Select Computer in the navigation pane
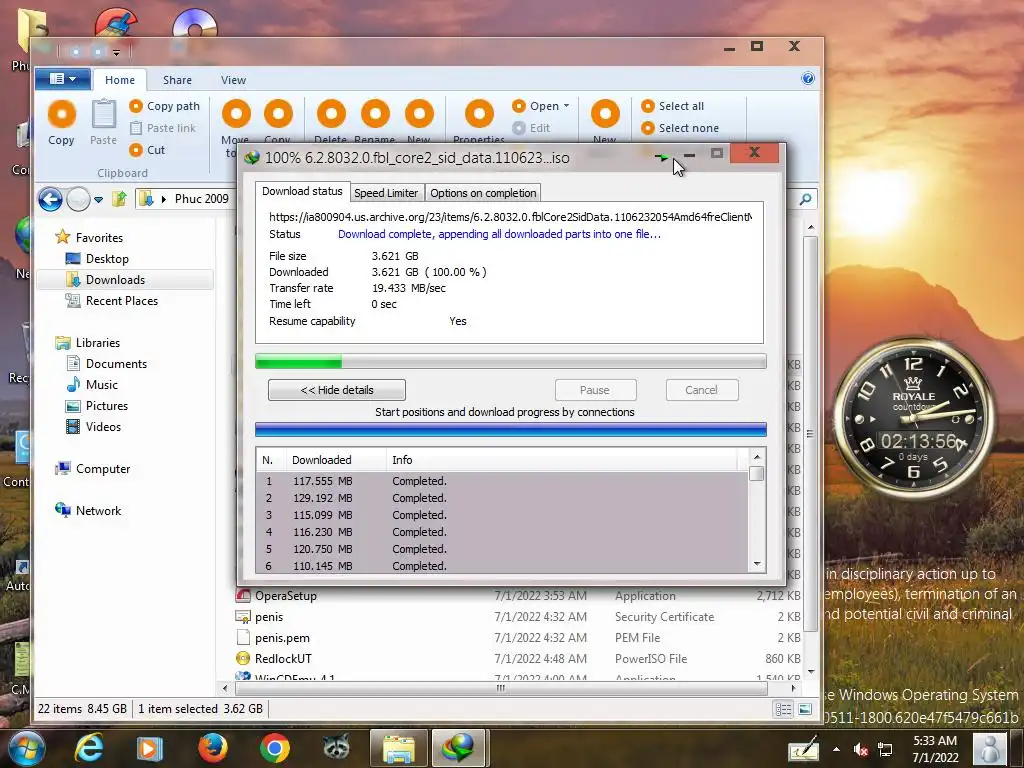Screen dimensions: 1024x768 [x=93, y=468]
